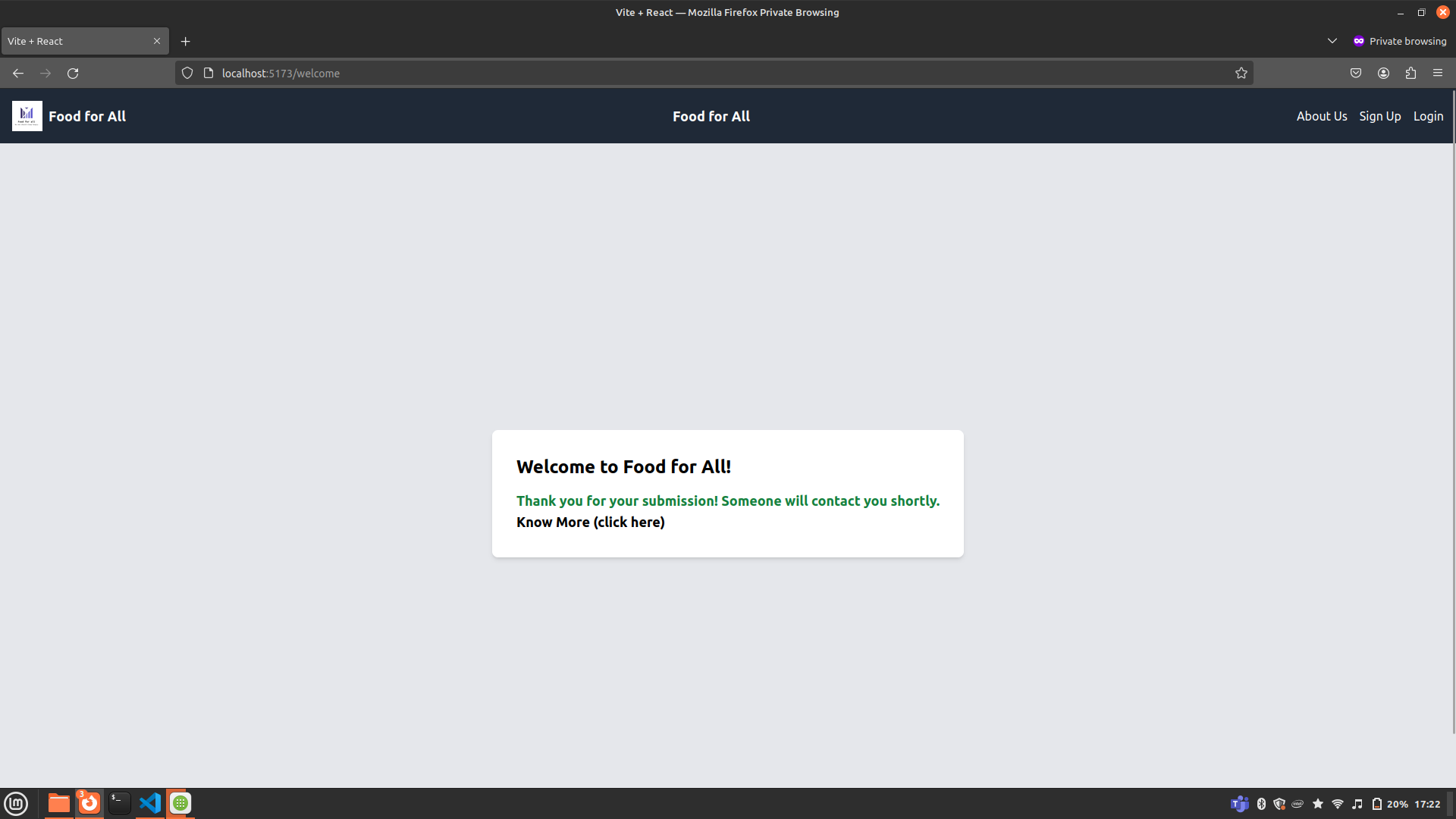Focus the localhost address bar
Screen dimensions: 1456x819
point(682,74)
